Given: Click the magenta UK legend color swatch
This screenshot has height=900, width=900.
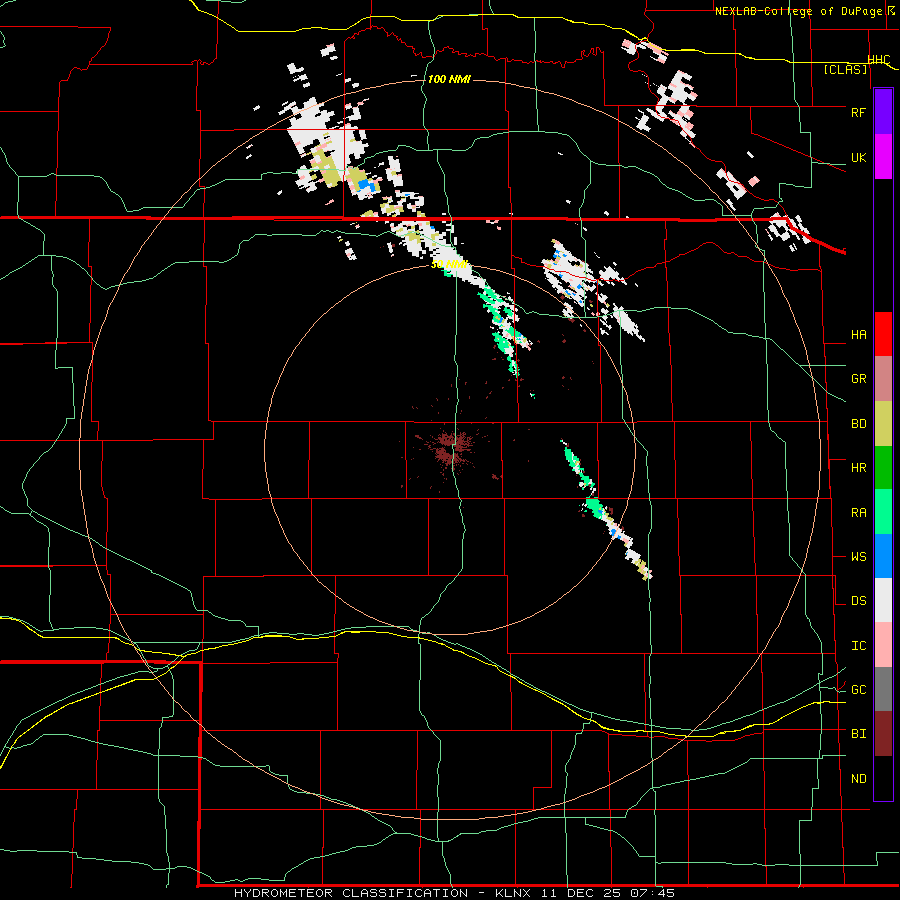Looking at the screenshot, I should tap(883, 157).
